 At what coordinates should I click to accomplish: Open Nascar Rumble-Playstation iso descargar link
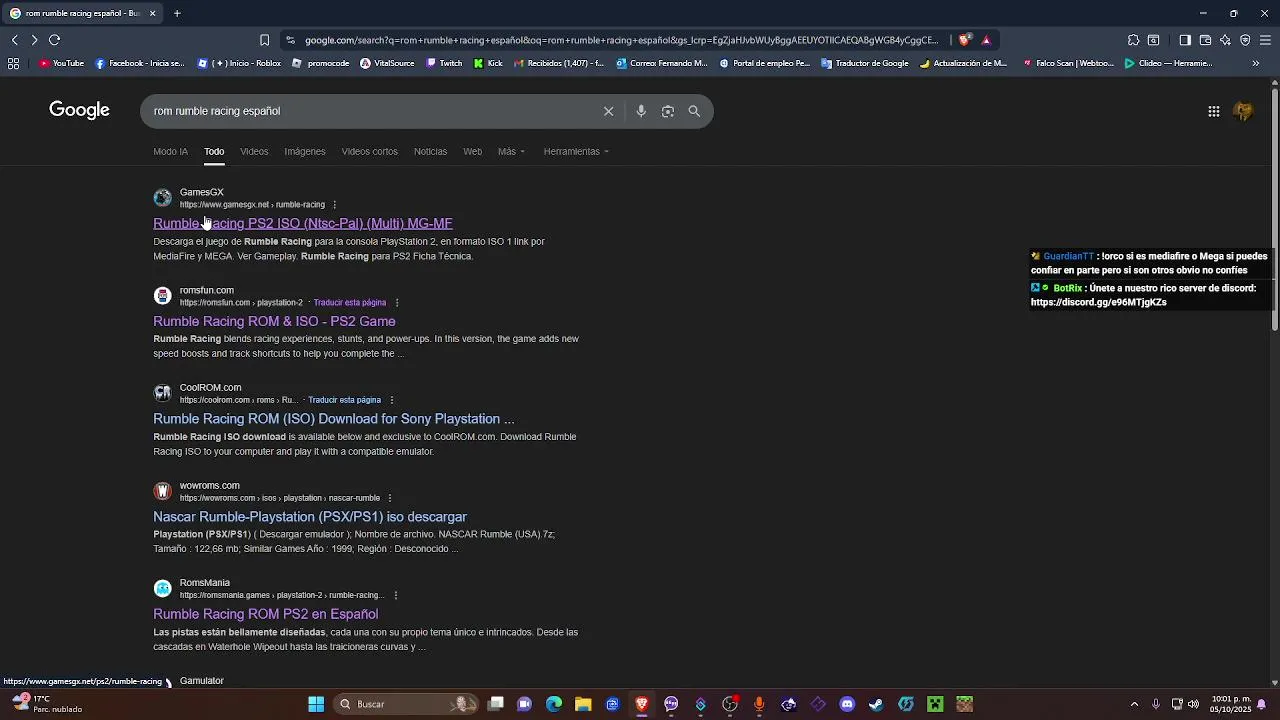pyautogui.click(x=310, y=517)
